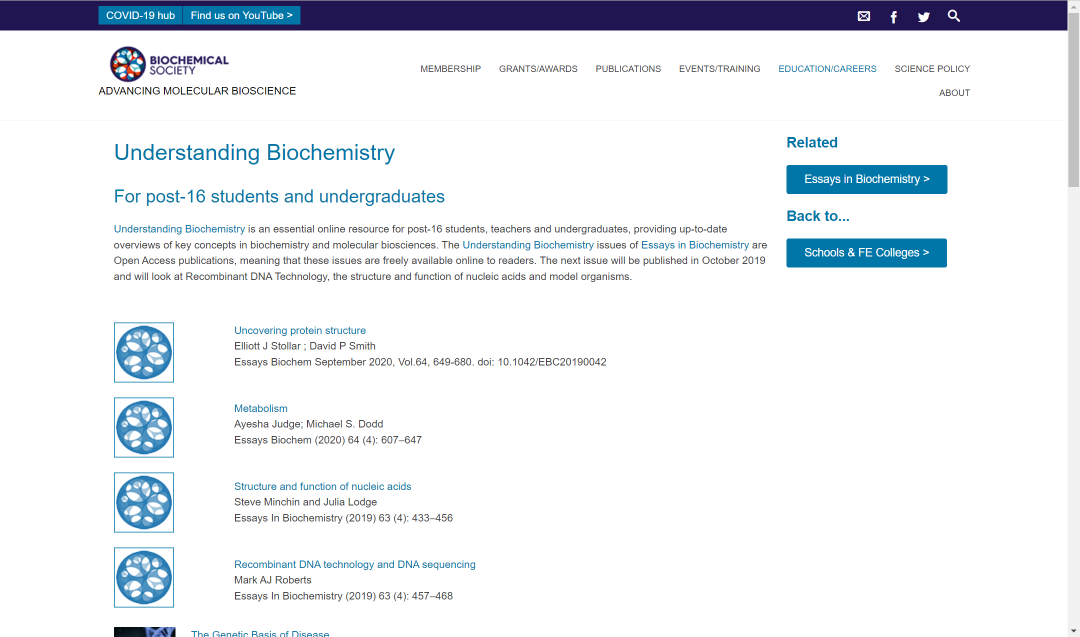Click the Metabolism article thumbnail icon
This screenshot has width=1080, height=637.
coord(144,428)
